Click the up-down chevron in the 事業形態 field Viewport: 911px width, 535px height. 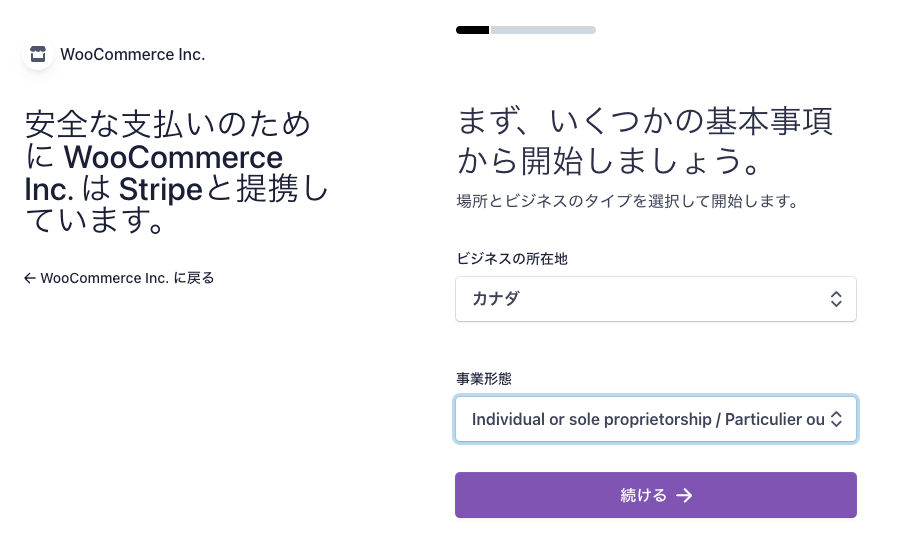[x=836, y=419]
